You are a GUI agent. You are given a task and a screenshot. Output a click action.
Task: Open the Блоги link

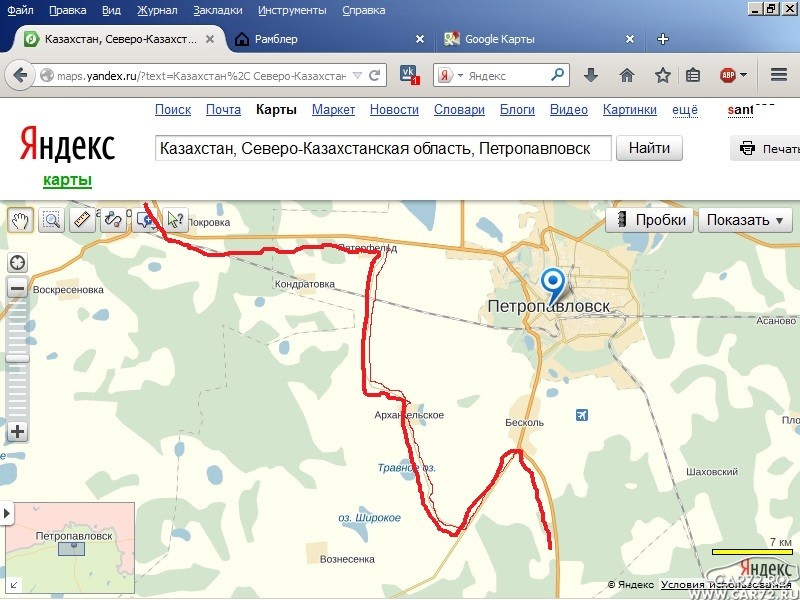coord(517,110)
